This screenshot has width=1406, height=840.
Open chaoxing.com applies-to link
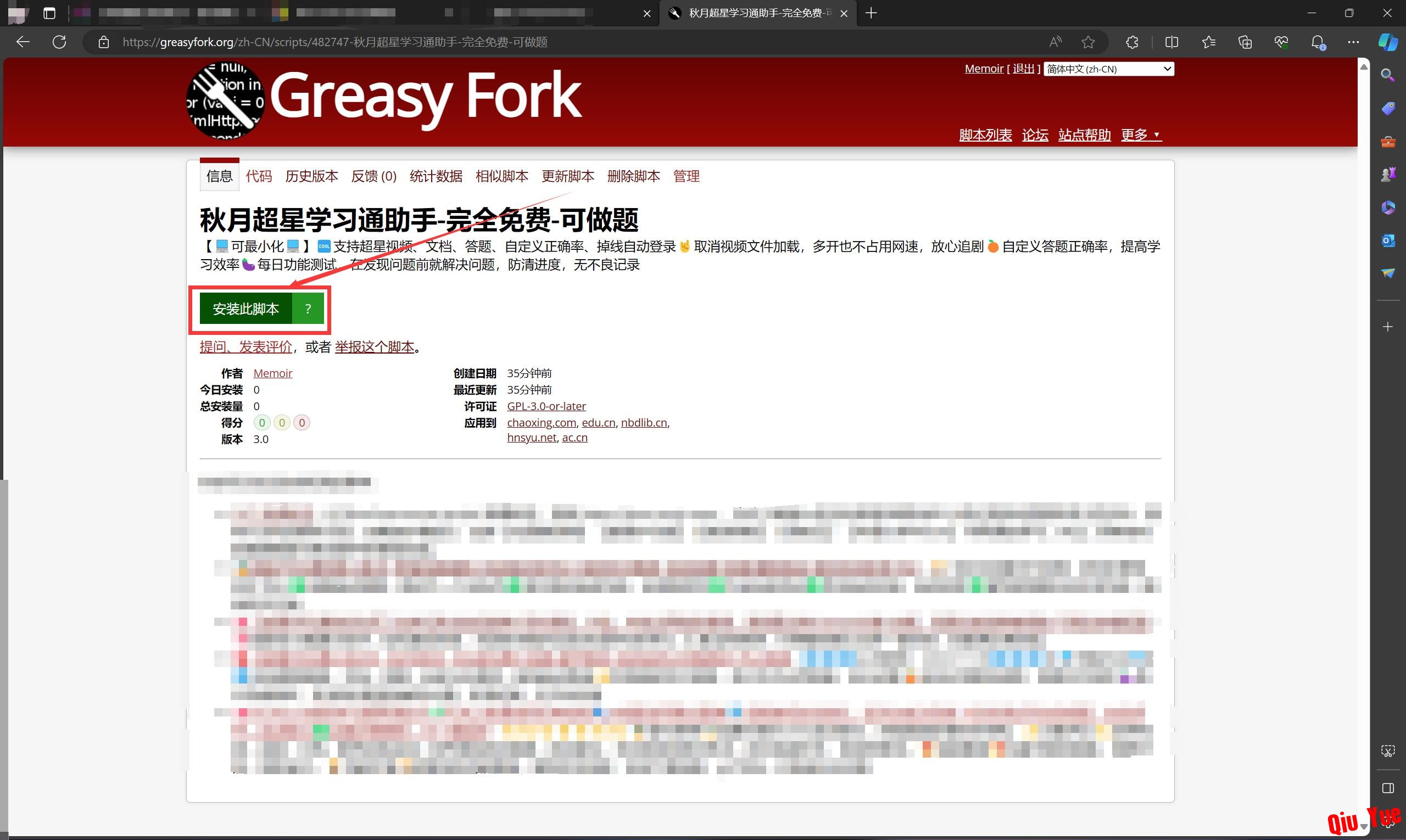[x=542, y=423]
